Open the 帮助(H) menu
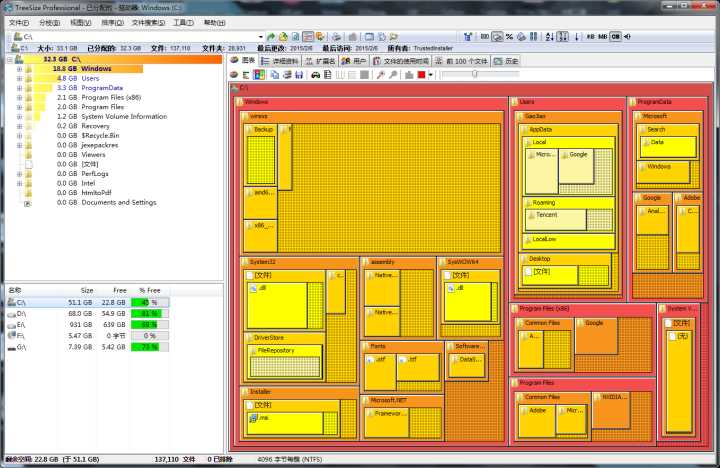Image resolution: width=720 pixels, height=468 pixels. tap(214, 23)
